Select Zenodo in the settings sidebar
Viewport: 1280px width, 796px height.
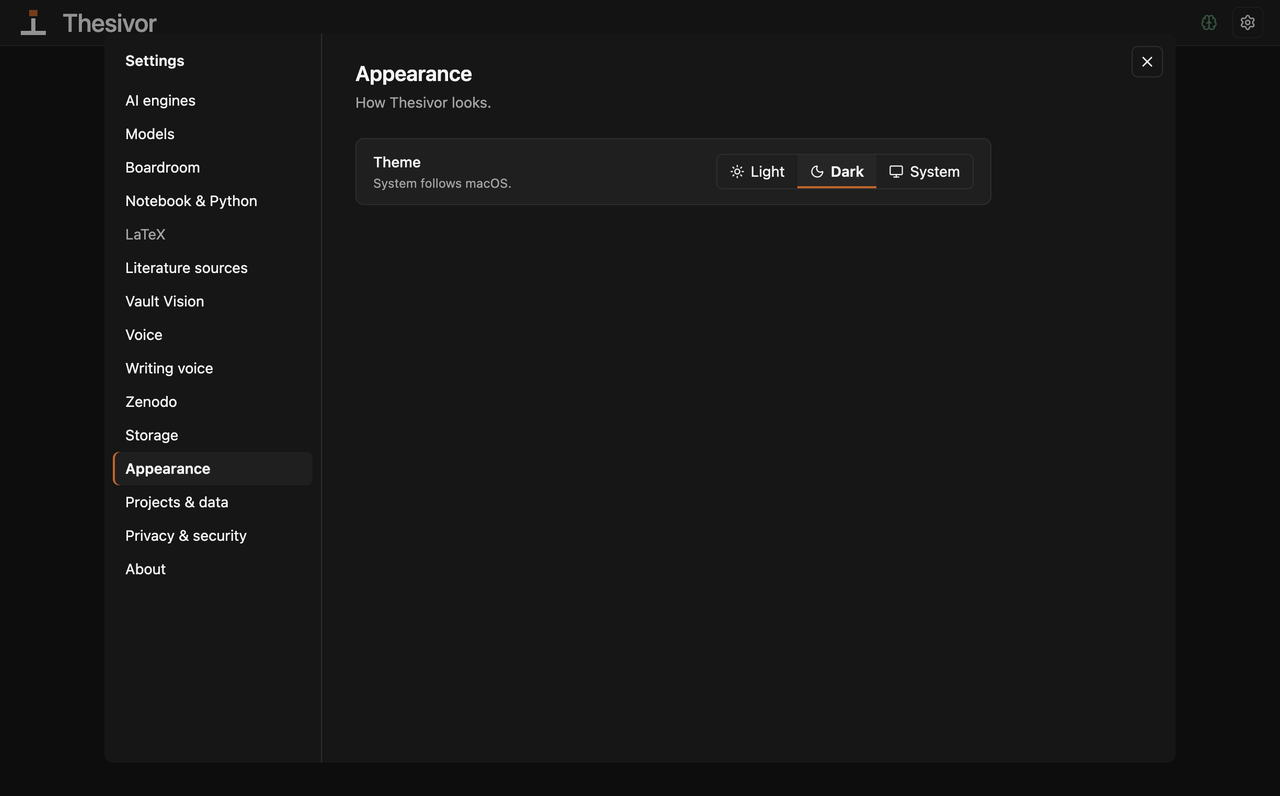point(212,402)
